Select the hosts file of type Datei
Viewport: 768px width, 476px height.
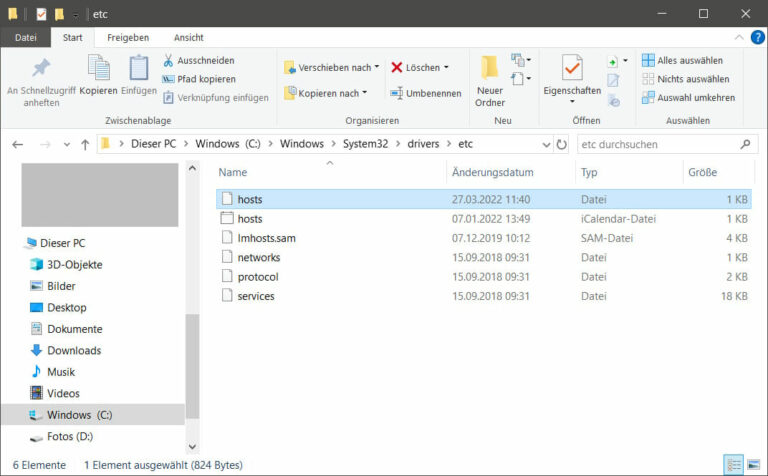coord(483,199)
